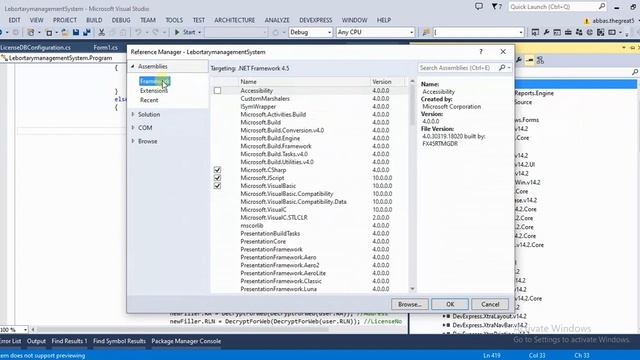The width and height of the screenshot is (640, 360).
Task: Click the Save icon in toolbar
Action: [x=76, y=32]
